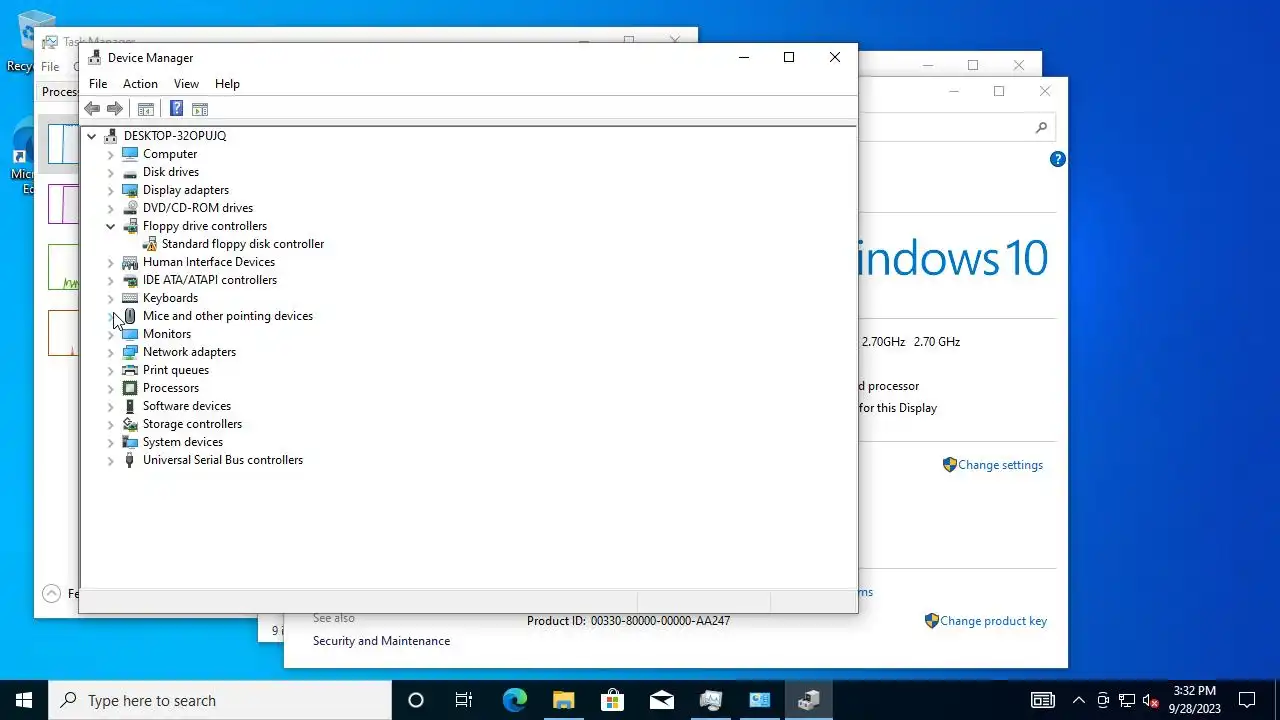
Task: Open the File menu in Task Manager window
Action: (50, 67)
